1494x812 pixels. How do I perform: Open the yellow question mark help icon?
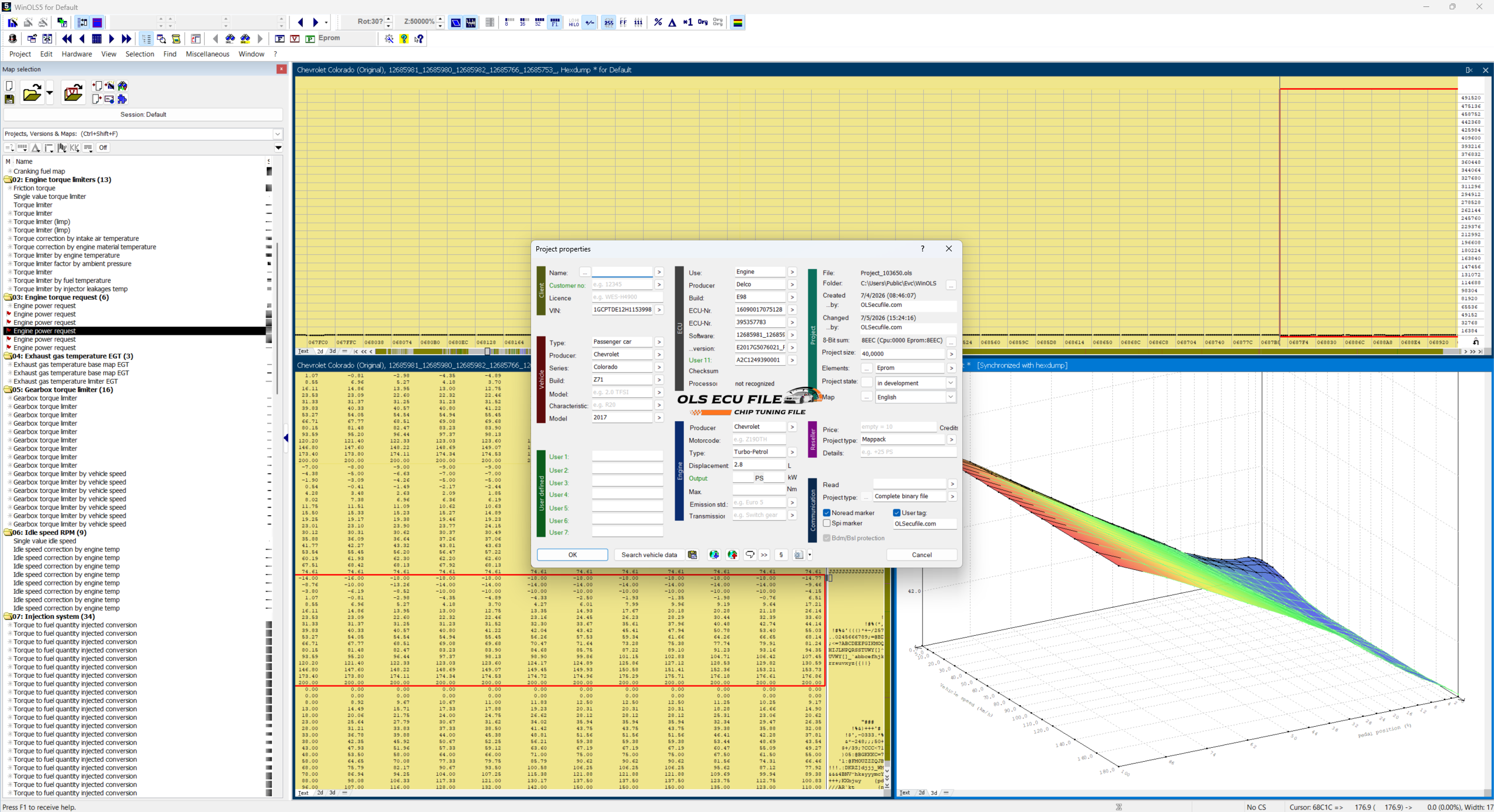coord(404,38)
